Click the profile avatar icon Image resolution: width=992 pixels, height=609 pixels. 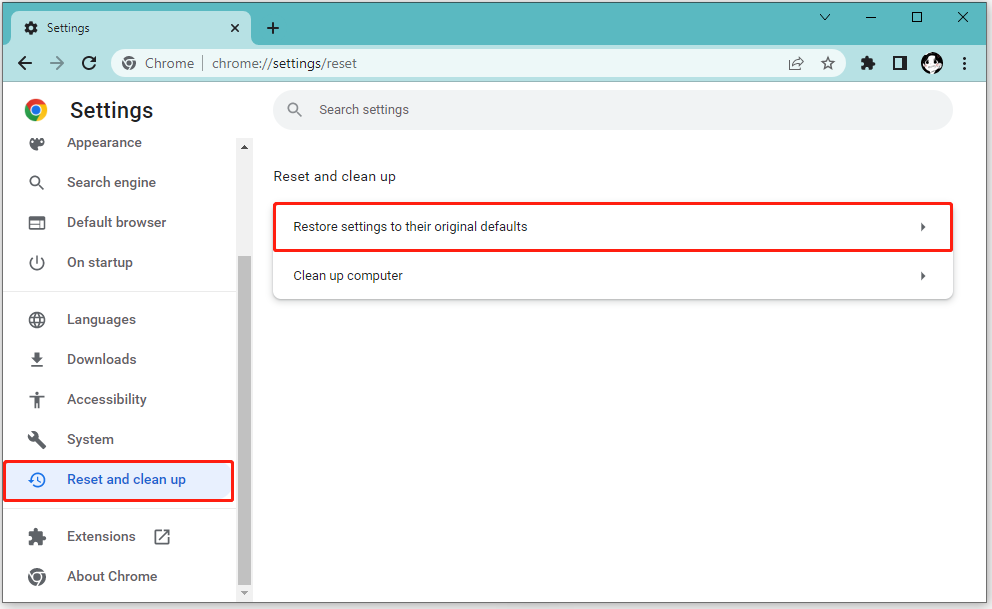coord(931,63)
